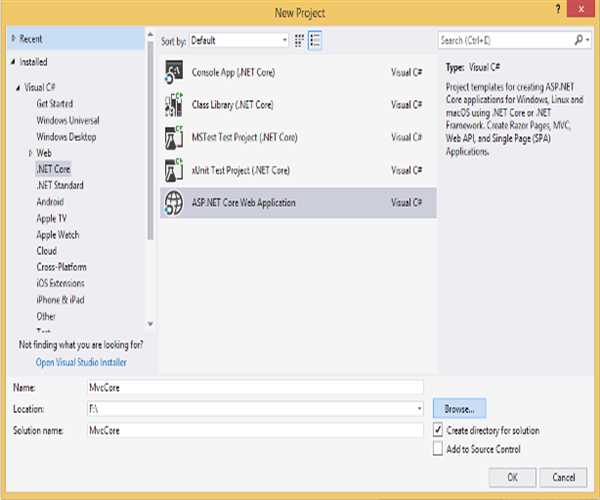Click into the project Name field
This screenshot has width=600, height=500.
[255, 387]
